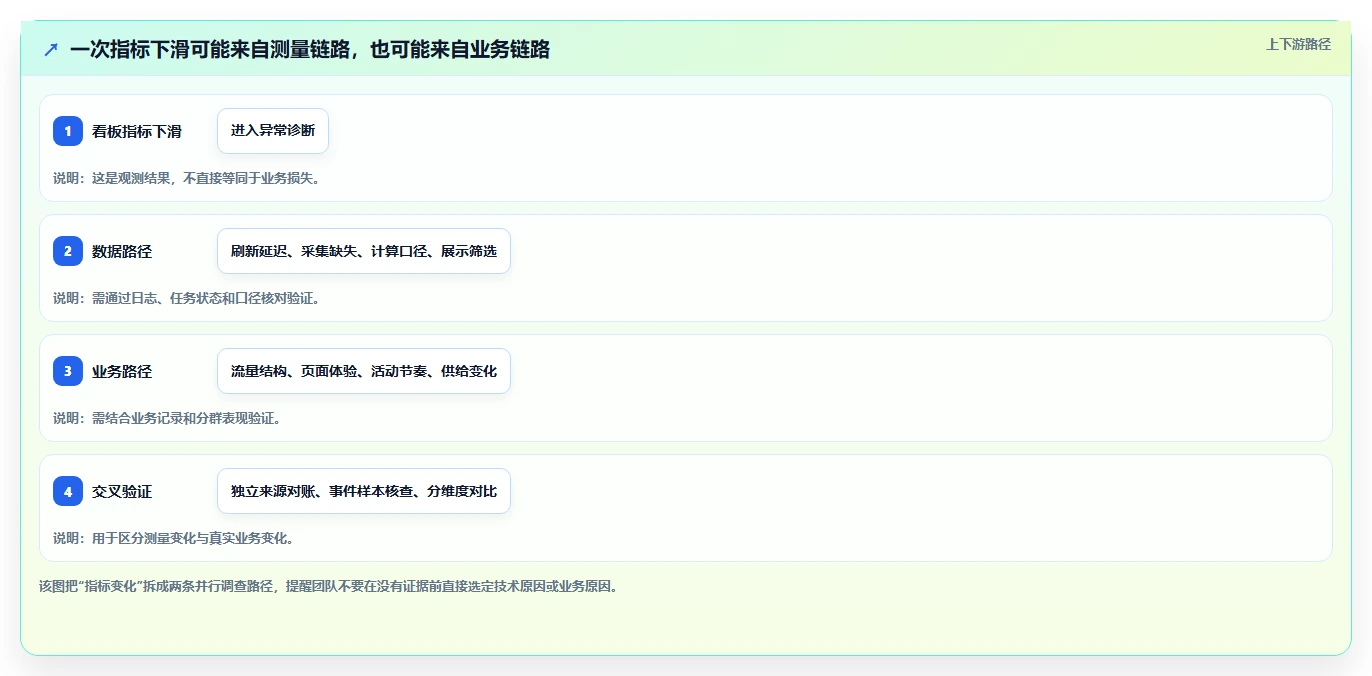Click the note 用于区分测量变化与真实业务变化
1372x676 pixels.
[173, 538]
